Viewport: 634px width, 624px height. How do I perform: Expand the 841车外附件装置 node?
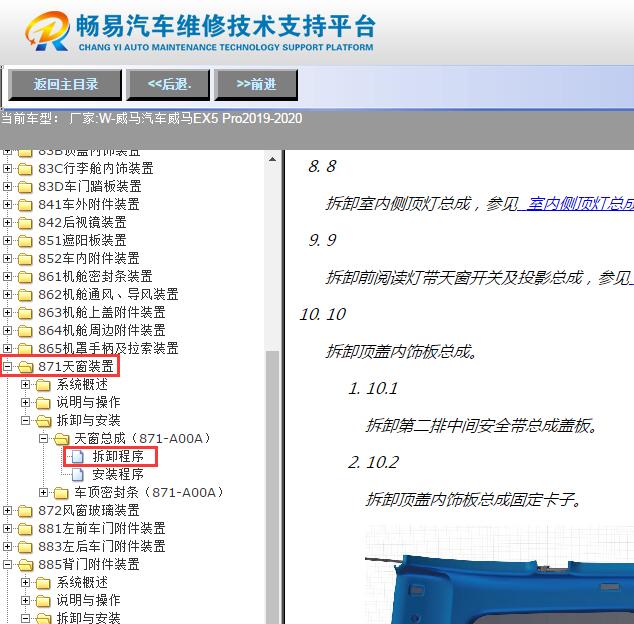tap(7, 204)
